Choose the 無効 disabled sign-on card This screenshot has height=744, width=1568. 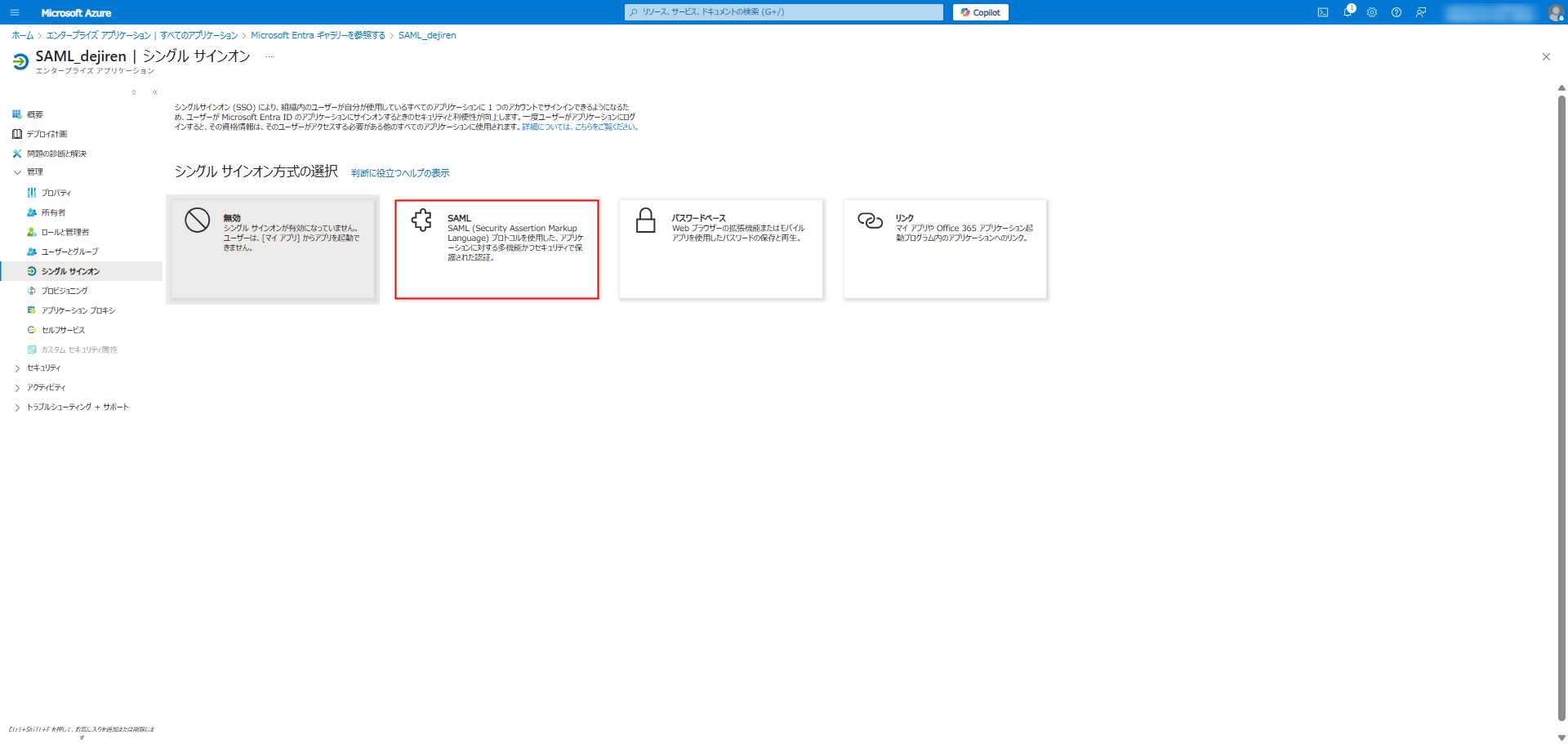(273, 249)
